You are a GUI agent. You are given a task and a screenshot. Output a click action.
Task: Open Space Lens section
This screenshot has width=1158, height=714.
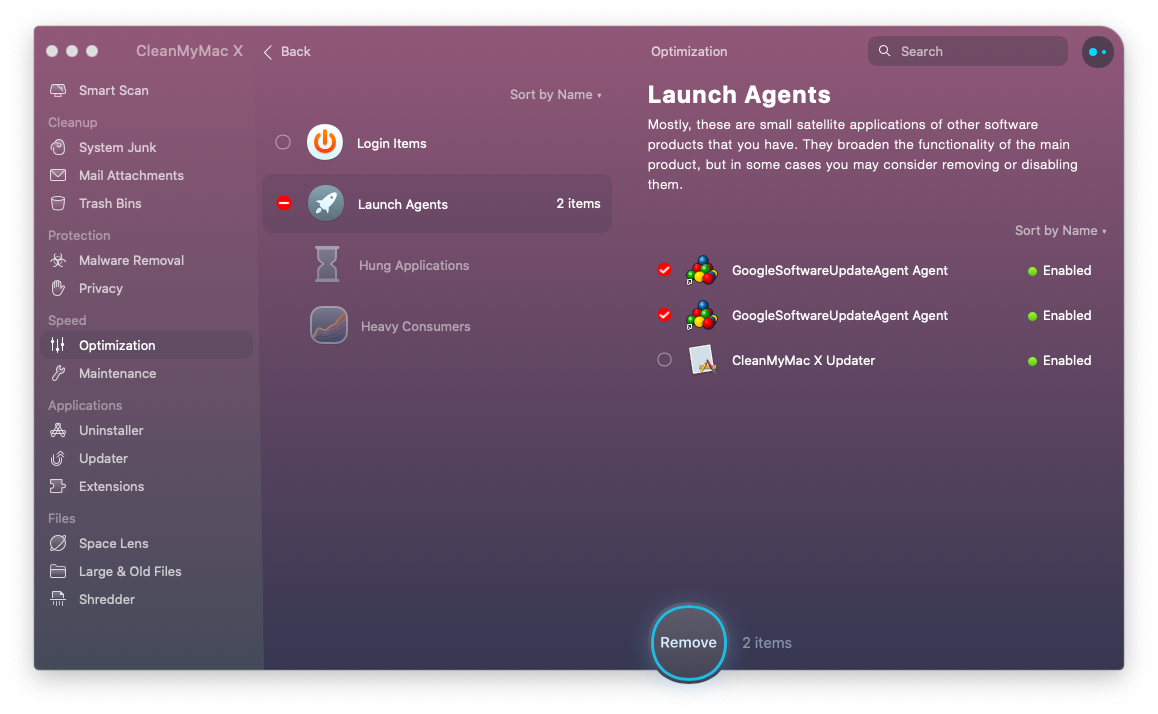click(x=114, y=543)
